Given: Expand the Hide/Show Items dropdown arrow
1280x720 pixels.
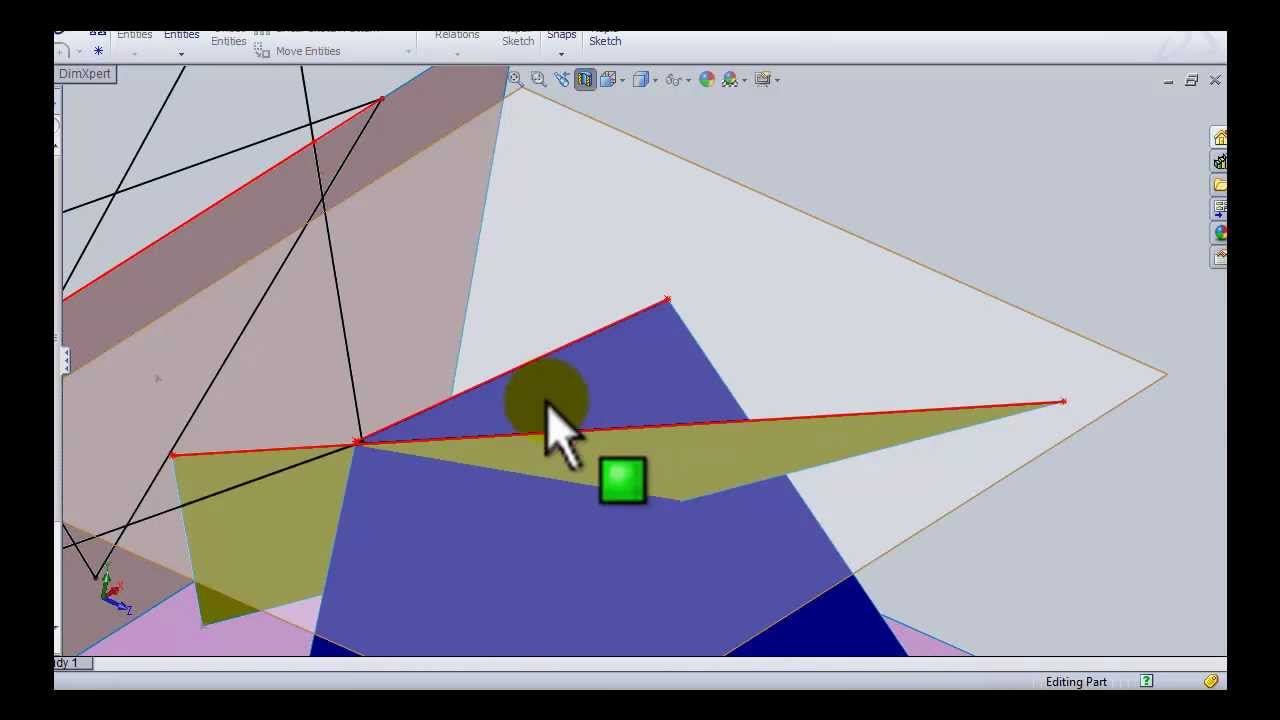Looking at the screenshot, I should [x=689, y=80].
